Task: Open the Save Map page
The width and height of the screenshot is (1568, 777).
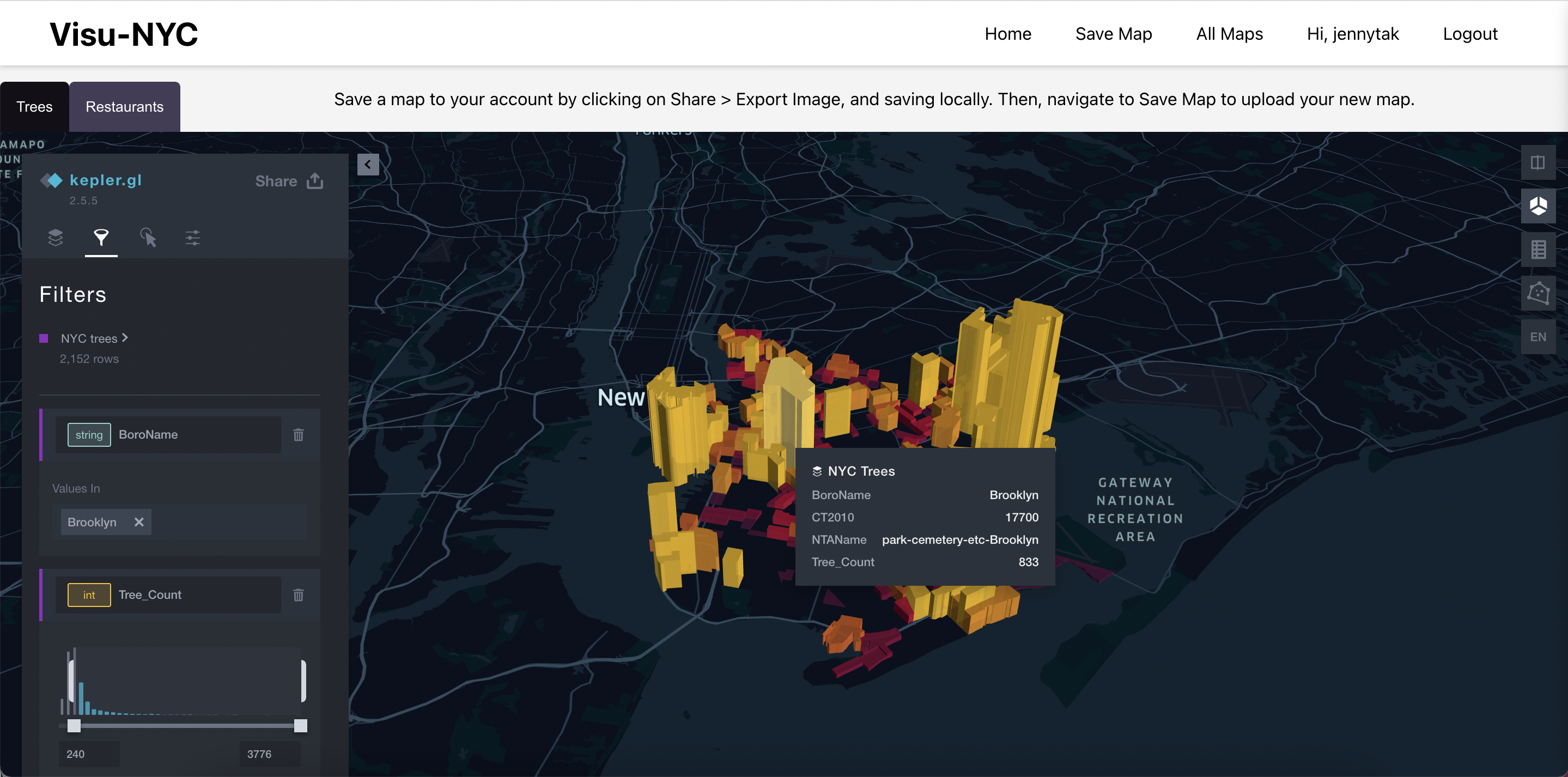Action: point(1113,34)
